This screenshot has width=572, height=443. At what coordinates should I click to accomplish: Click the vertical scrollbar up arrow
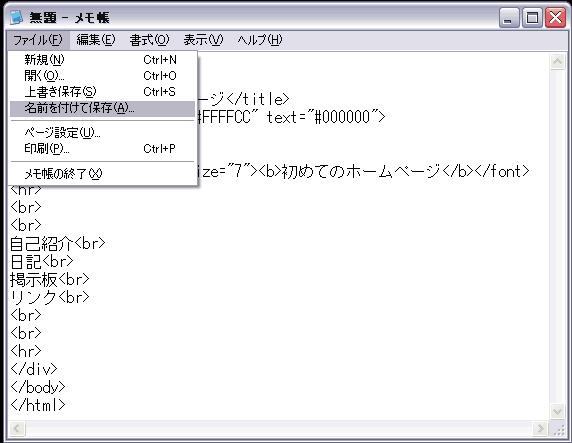point(557,61)
